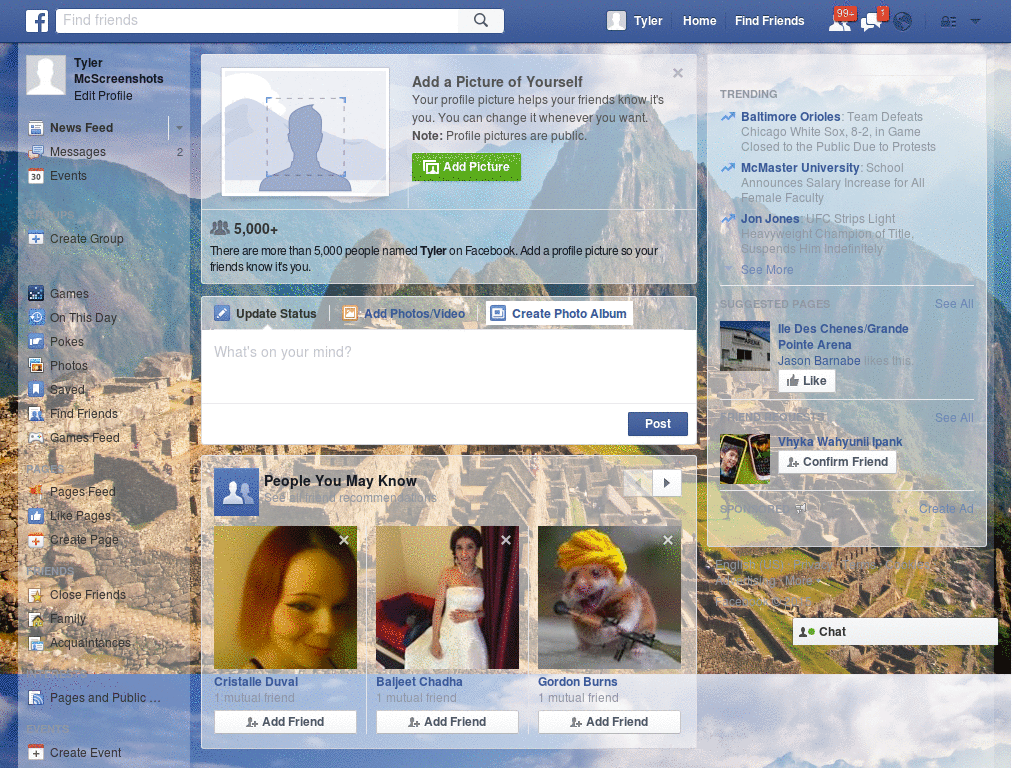Like Ile Des Chenes/Grande Pointe Arena

tap(807, 381)
